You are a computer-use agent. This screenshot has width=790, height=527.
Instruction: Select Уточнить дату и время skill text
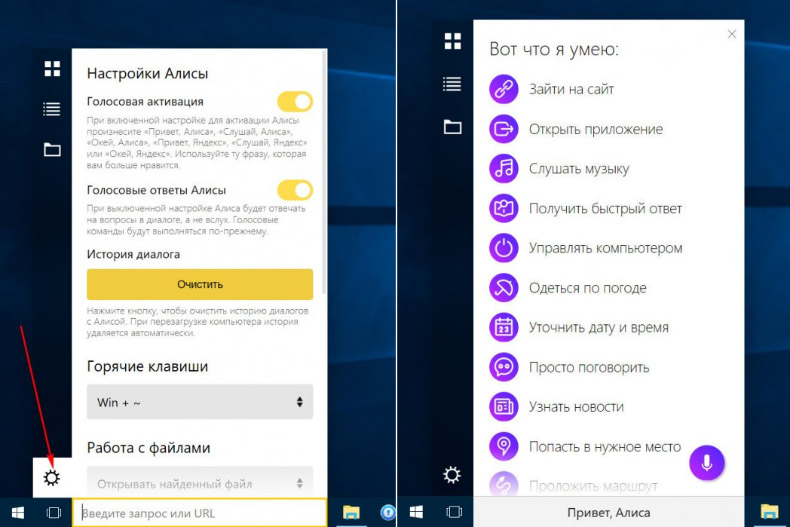pos(599,327)
